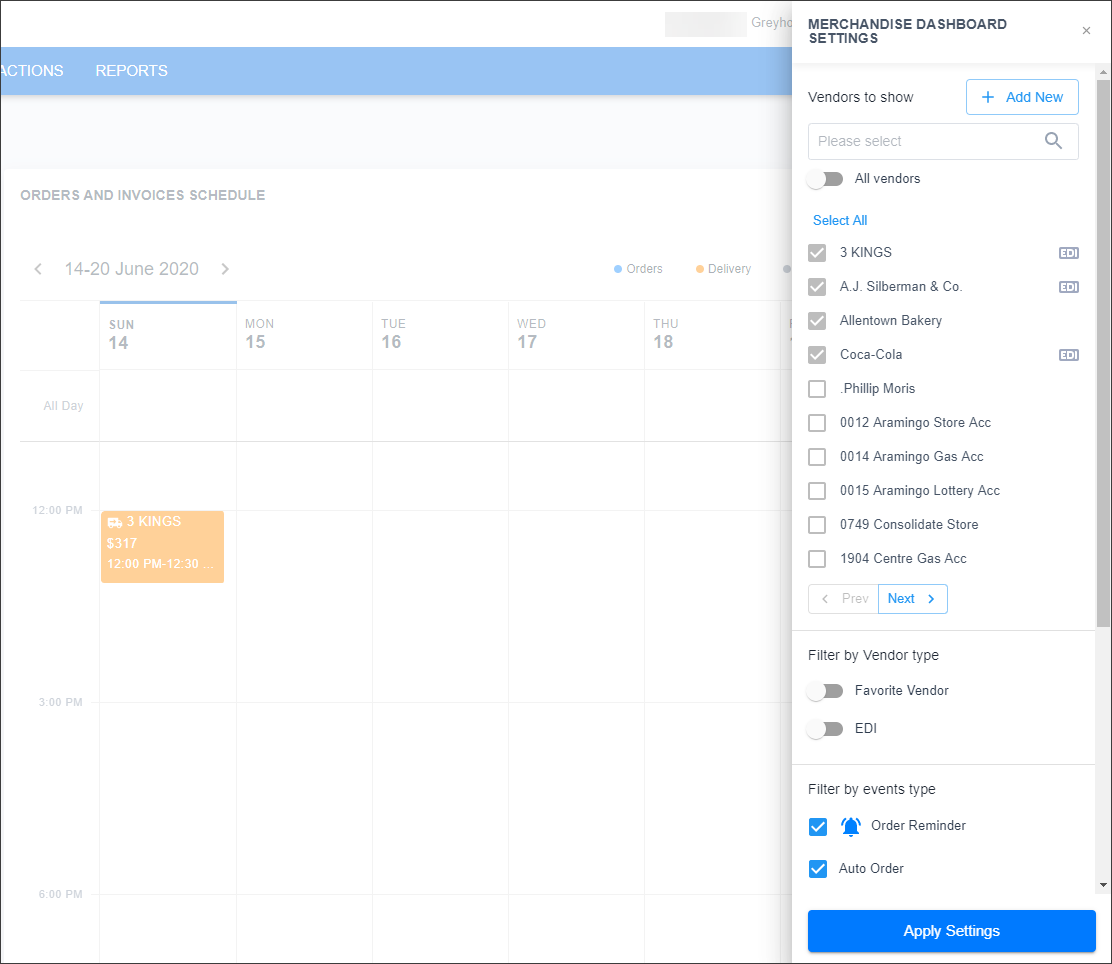The image size is (1112, 964).
Task: Click the delivery truck icon on 3 KINGS event
Action: (115, 523)
